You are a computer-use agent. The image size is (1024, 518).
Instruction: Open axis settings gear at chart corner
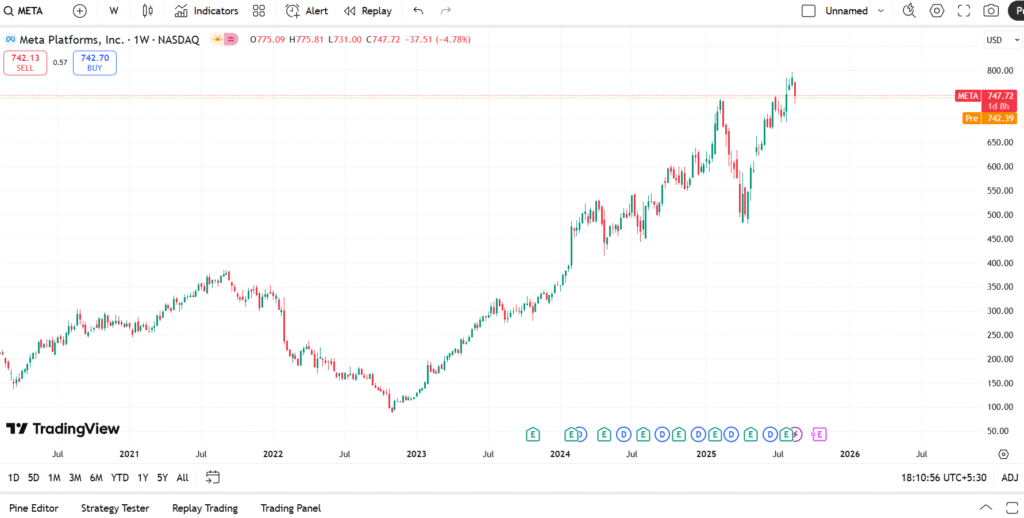click(1004, 453)
